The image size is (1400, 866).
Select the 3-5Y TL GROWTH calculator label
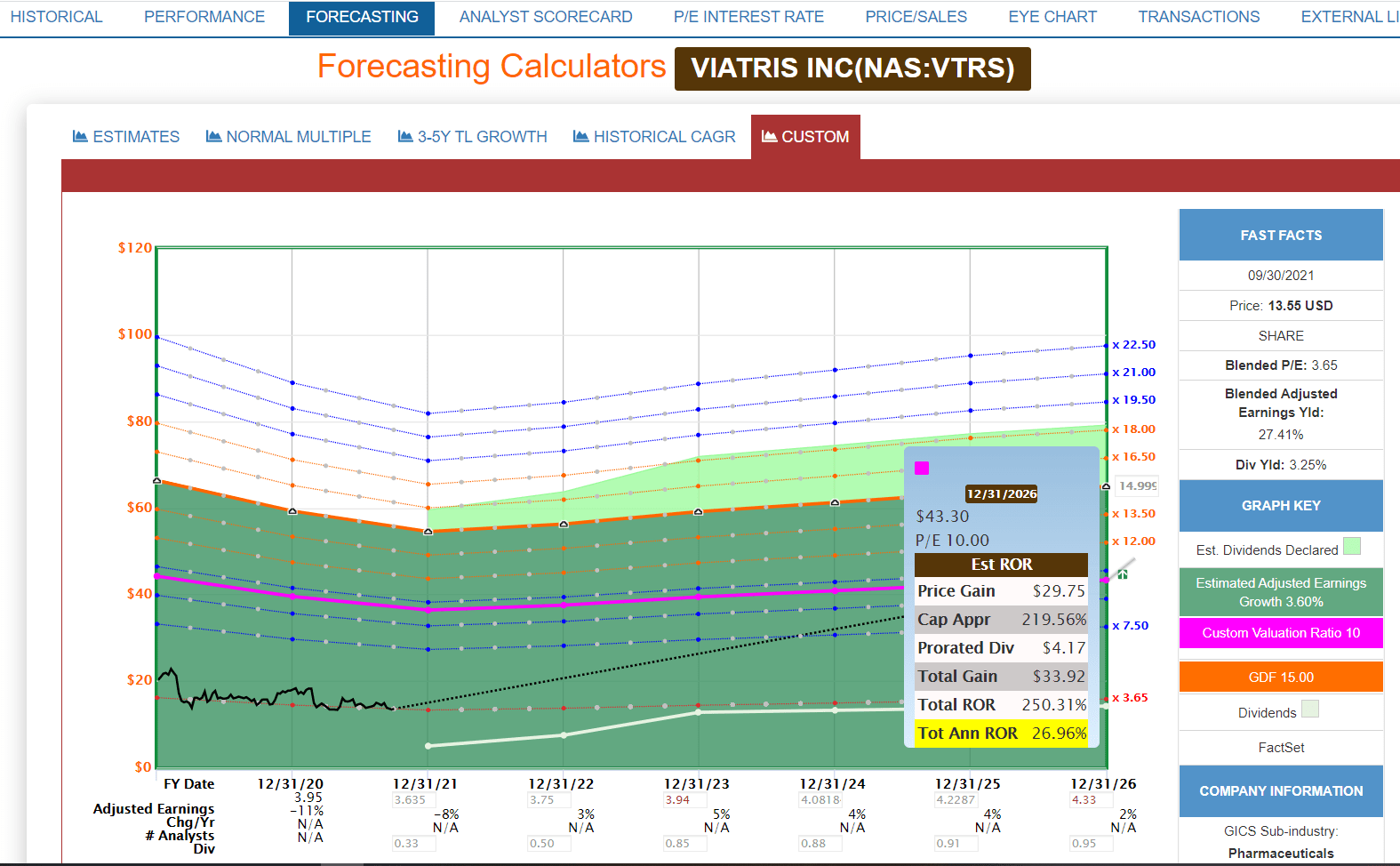(483, 137)
